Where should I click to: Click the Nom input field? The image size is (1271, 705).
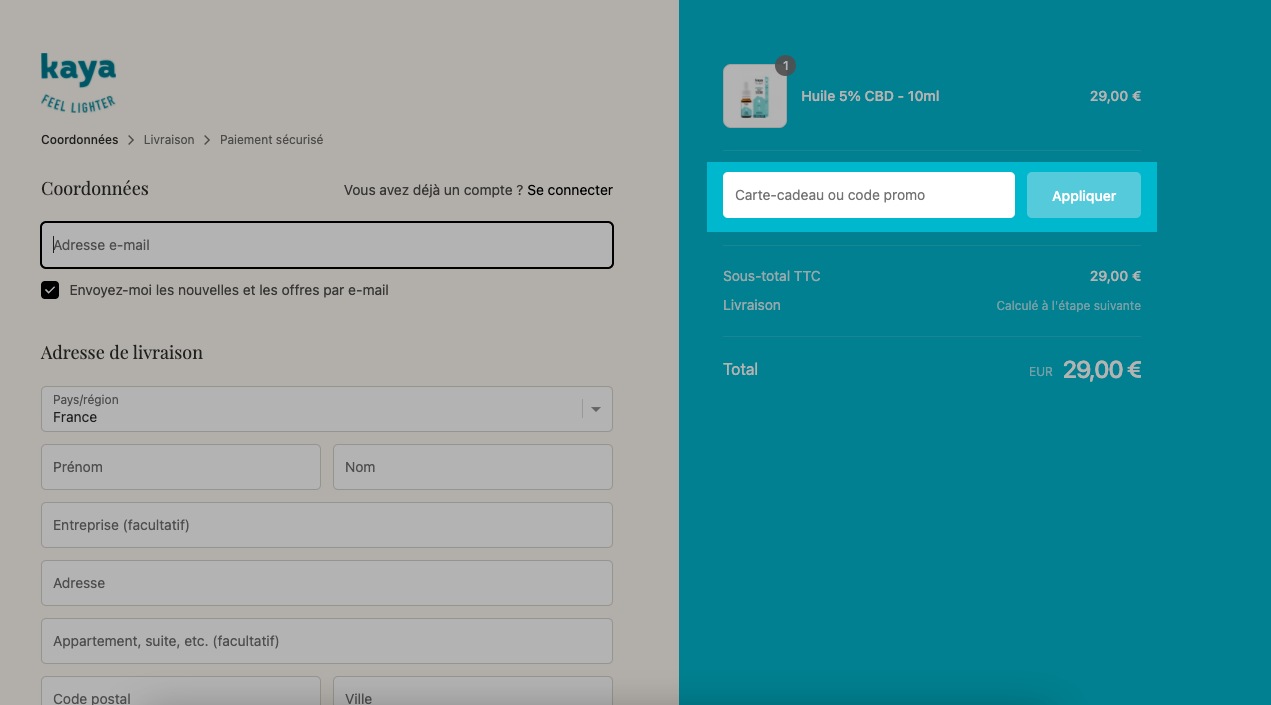coord(473,467)
